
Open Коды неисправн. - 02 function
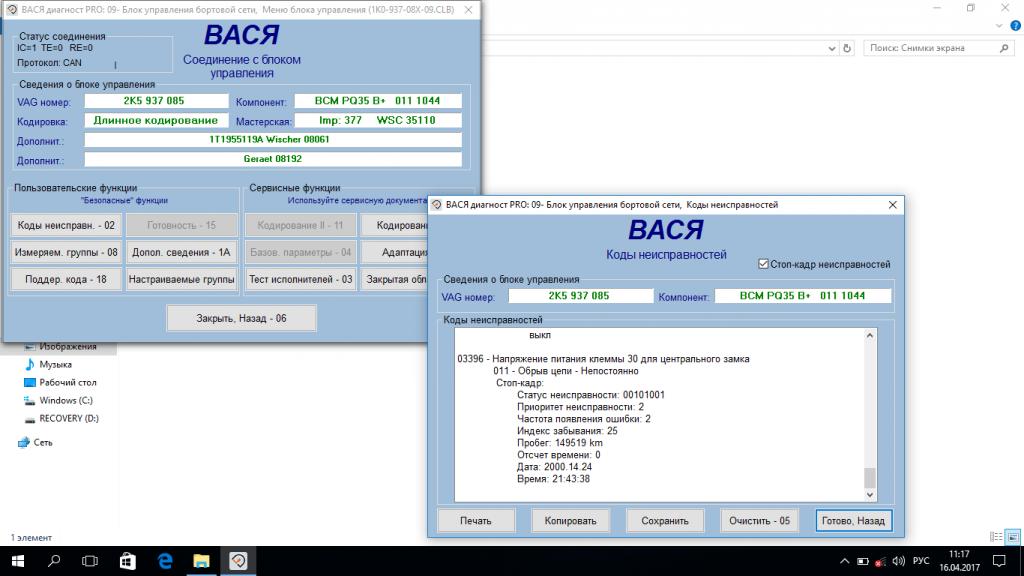pos(66,225)
